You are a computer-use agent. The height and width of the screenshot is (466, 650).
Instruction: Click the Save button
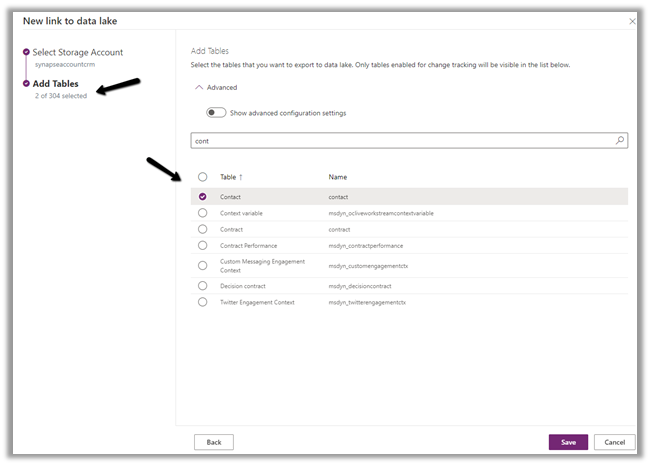pos(568,442)
